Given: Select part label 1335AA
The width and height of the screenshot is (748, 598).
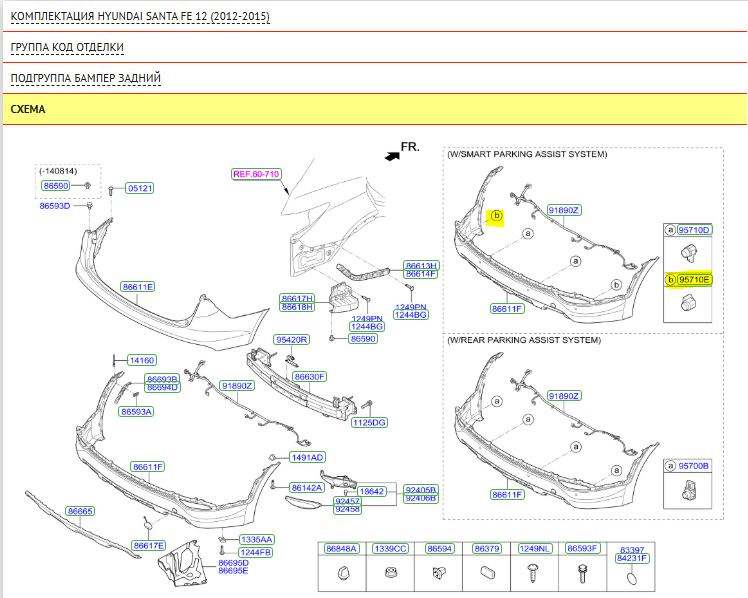Looking at the screenshot, I should click(257, 539).
